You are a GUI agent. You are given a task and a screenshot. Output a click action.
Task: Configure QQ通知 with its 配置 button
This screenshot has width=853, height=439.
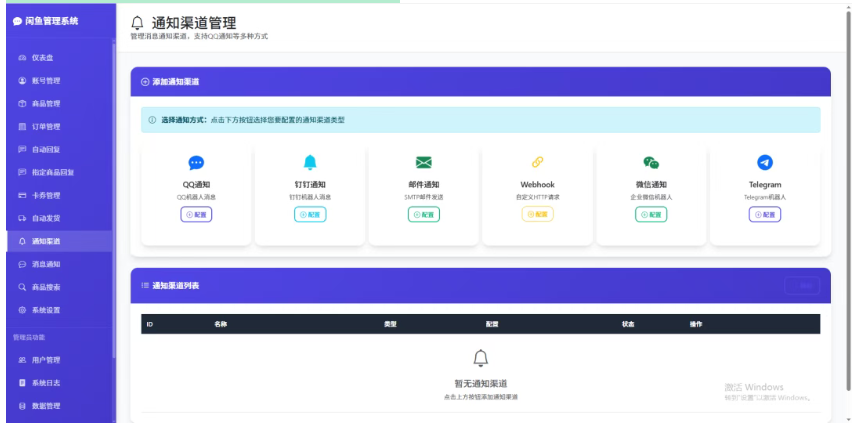(196, 214)
